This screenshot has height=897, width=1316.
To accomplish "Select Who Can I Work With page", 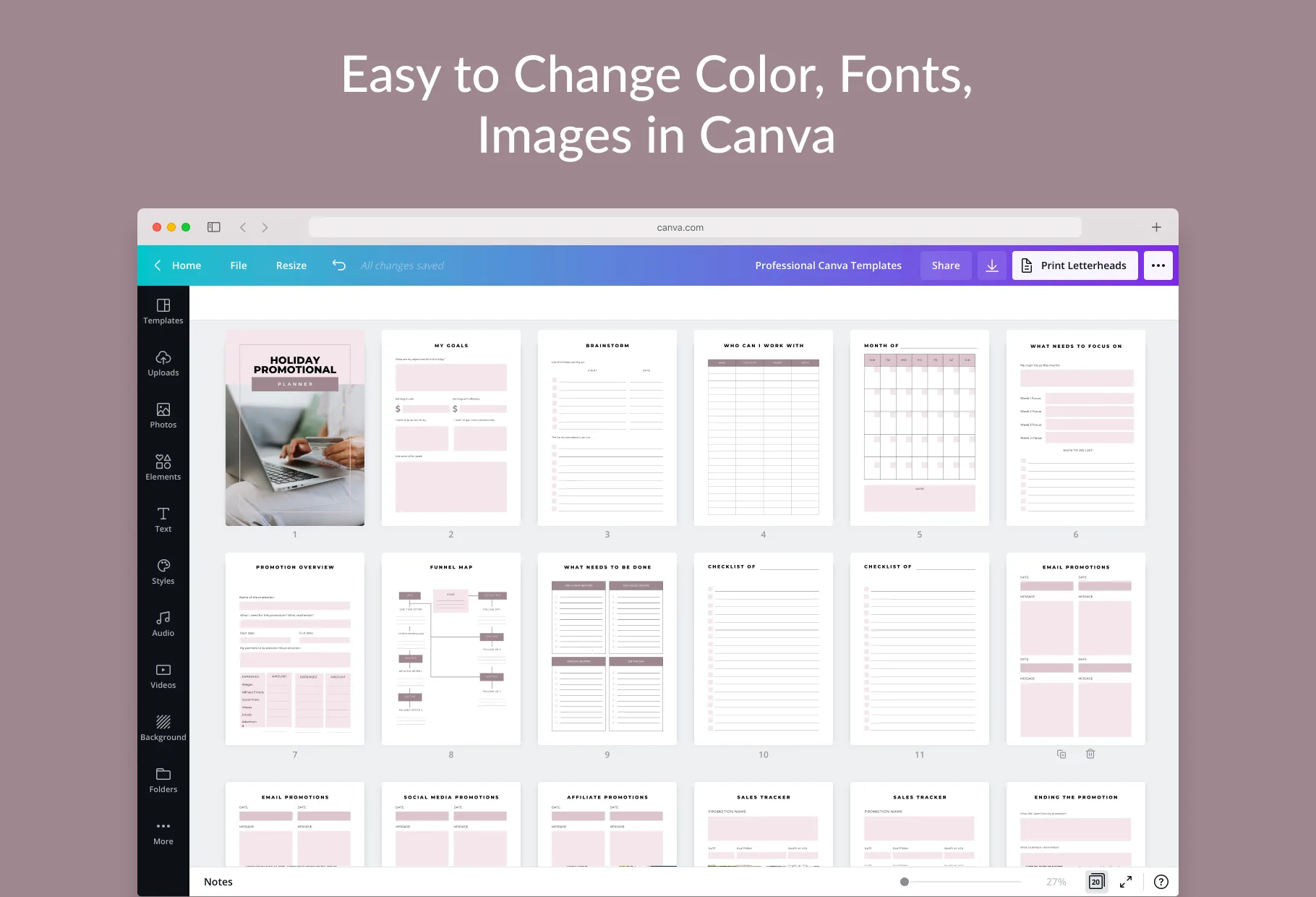I will pyautogui.click(x=764, y=428).
